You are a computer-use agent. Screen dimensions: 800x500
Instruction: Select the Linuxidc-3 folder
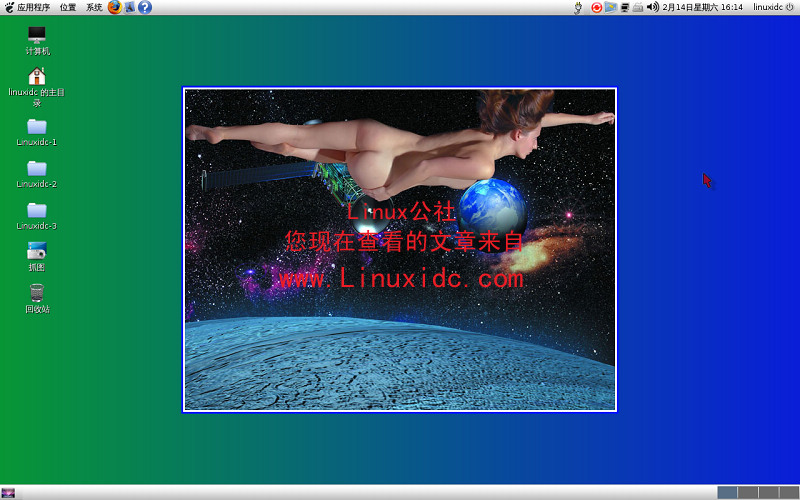point(37,216)
